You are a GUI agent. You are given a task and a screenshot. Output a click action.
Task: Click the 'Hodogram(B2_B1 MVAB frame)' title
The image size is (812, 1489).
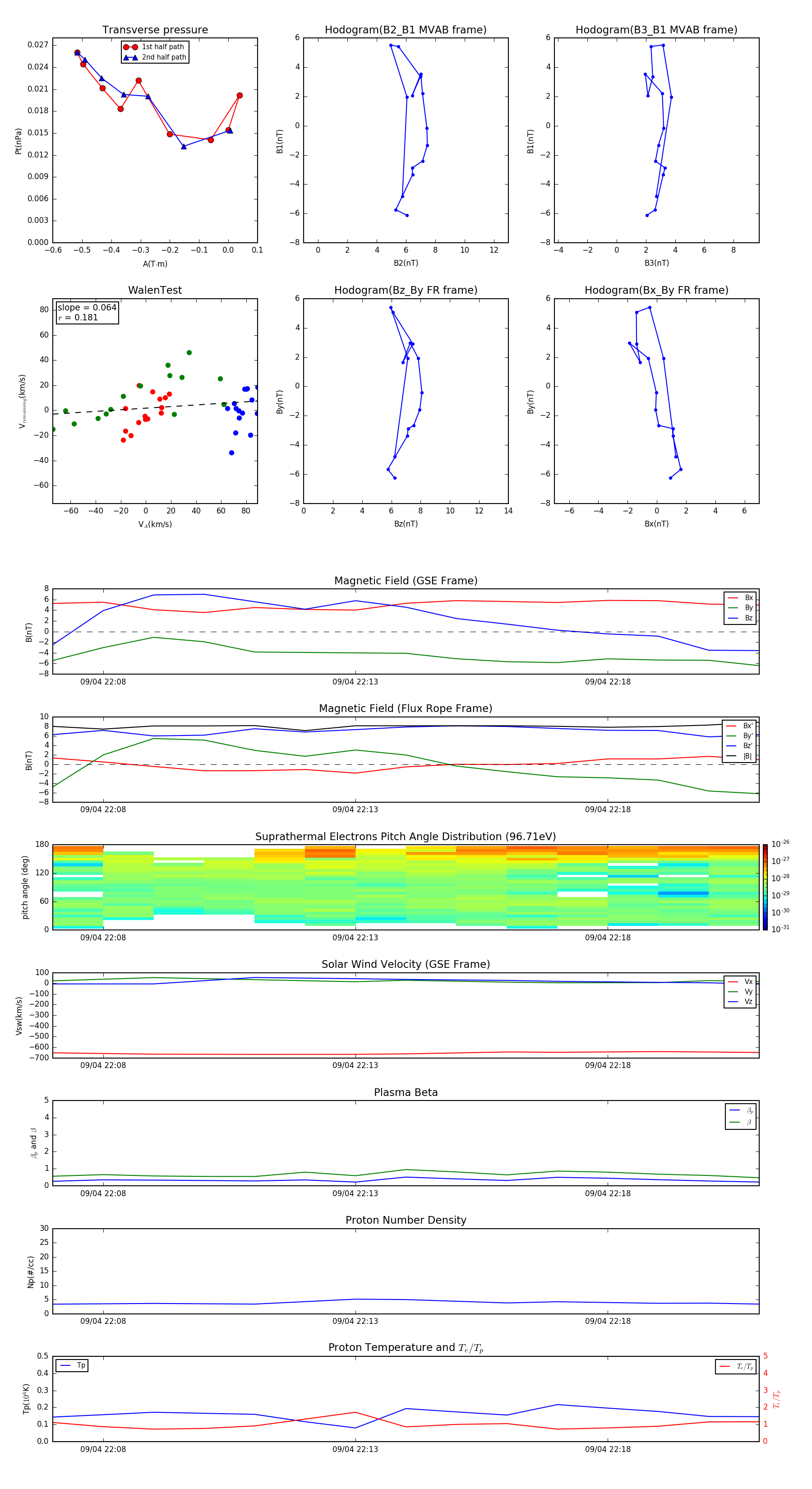406,30
